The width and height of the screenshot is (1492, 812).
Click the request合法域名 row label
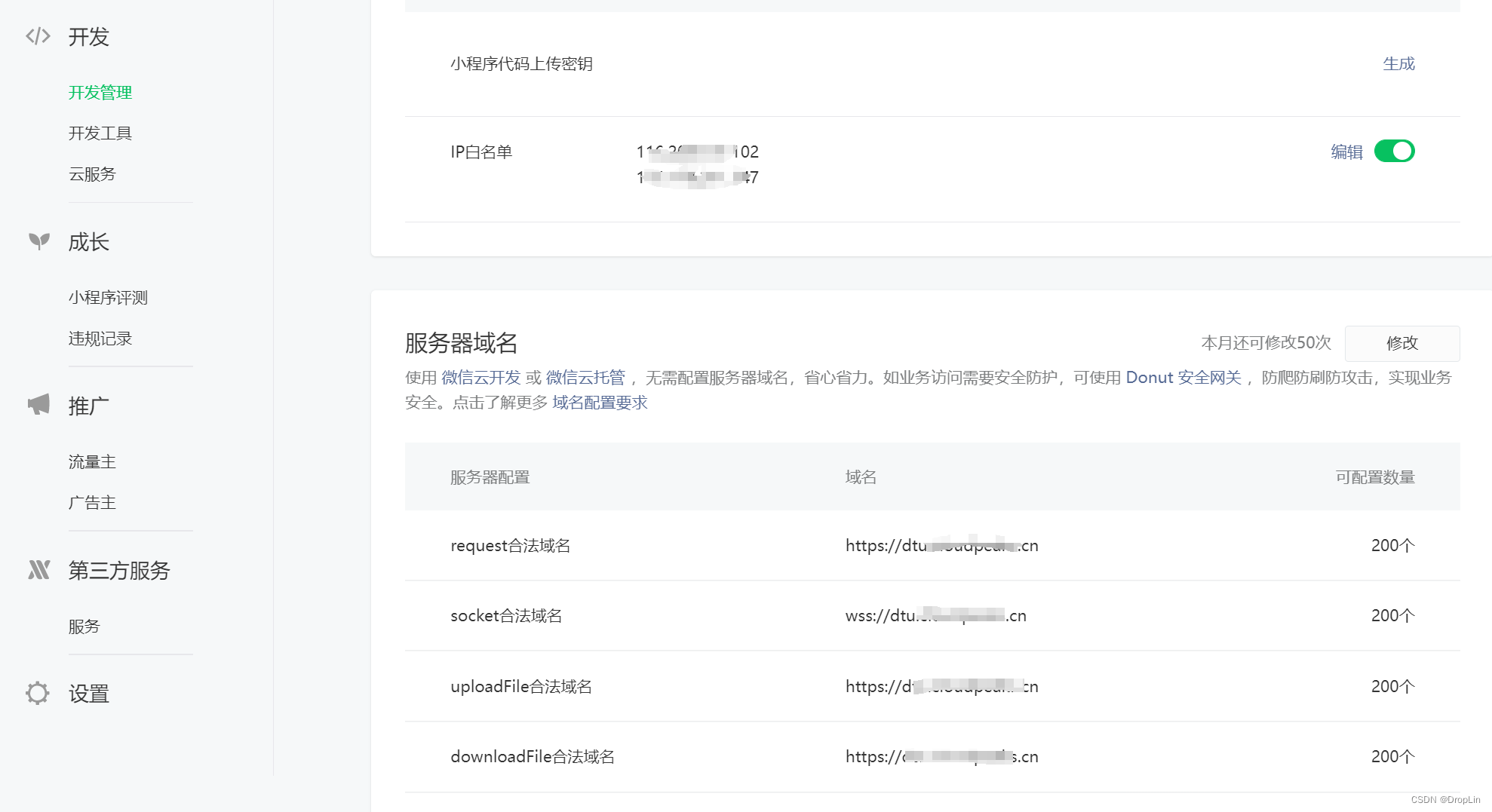(x=510, y=546)
